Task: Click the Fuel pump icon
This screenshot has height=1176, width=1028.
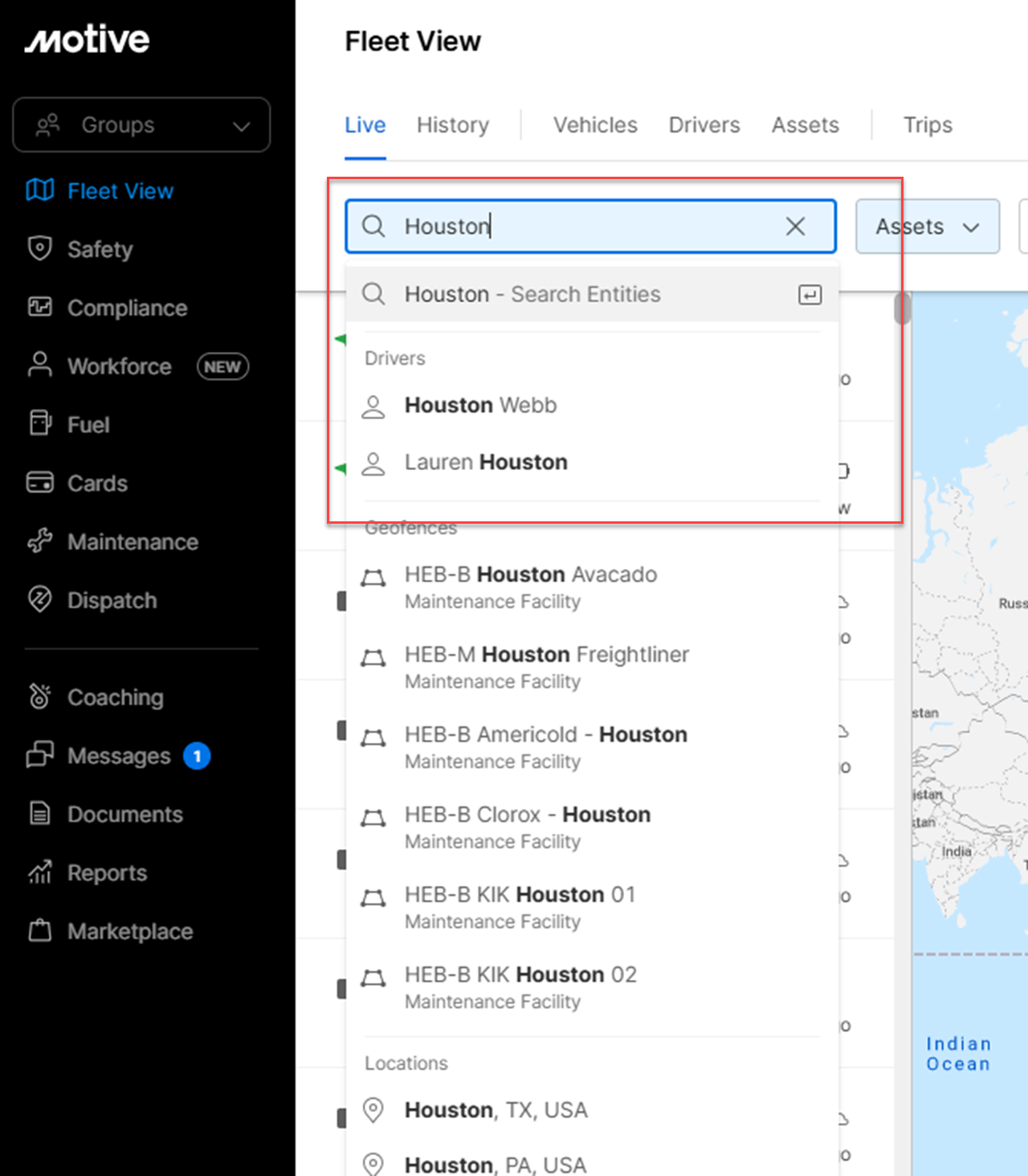Action: point(40,423)
